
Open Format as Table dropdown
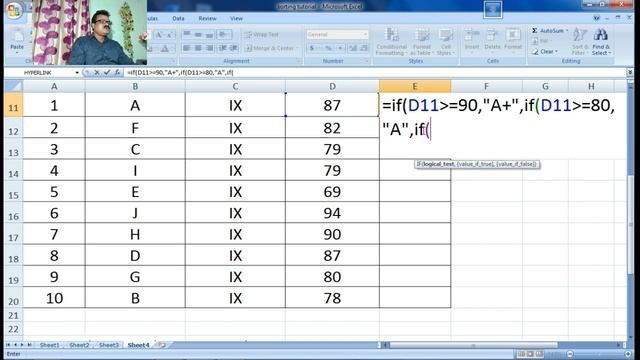coord(421,42)
